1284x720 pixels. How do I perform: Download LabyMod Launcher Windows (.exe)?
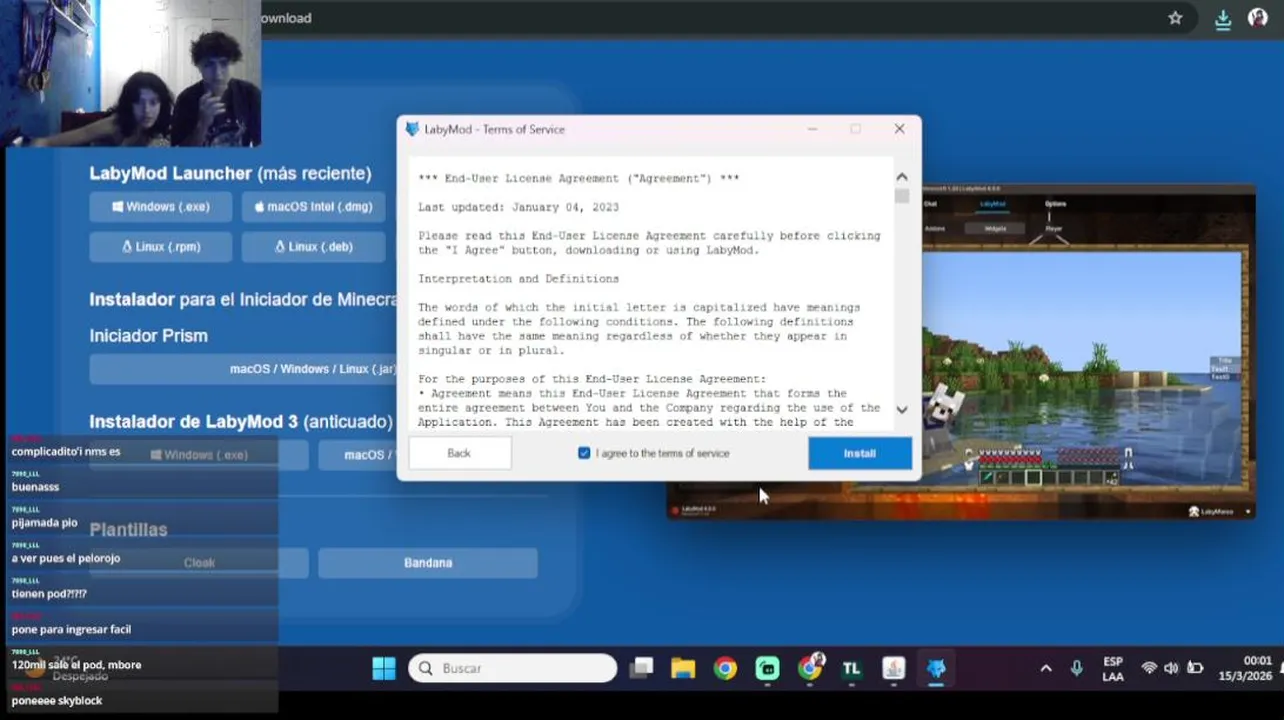click(x=161, y=207)
